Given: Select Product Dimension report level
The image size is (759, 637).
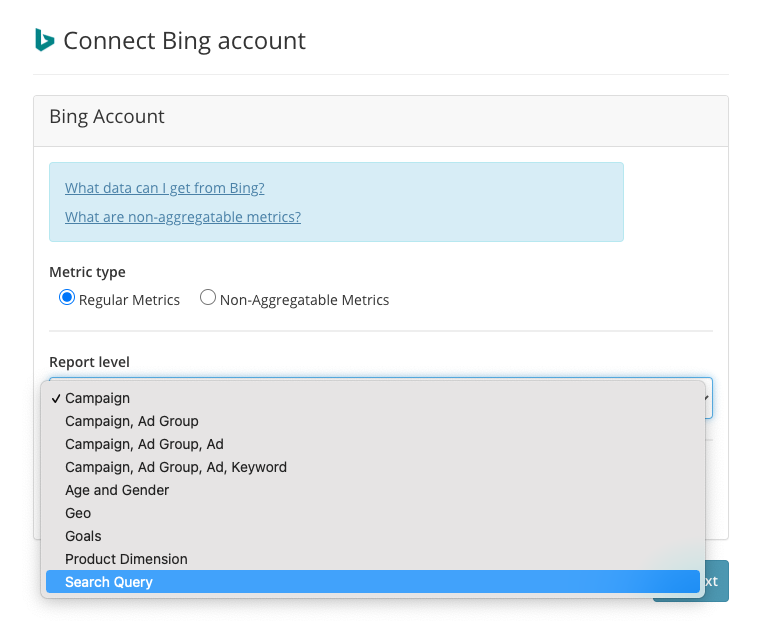Looking at the screenshot, I should point(126,559).
